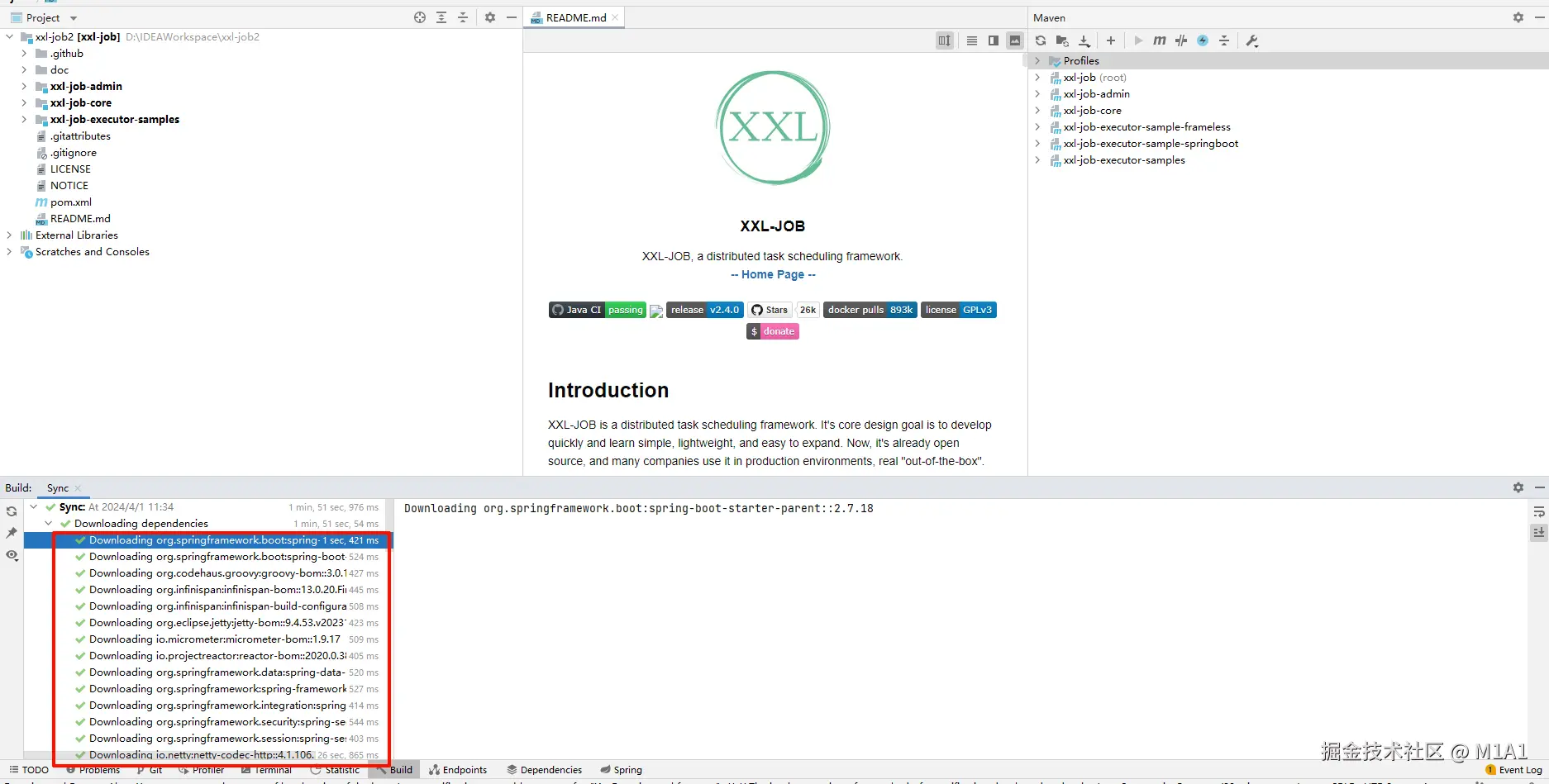Expand xxl-job-core in the Maven tree
1549x784 pixels.
coord(1037,111)
